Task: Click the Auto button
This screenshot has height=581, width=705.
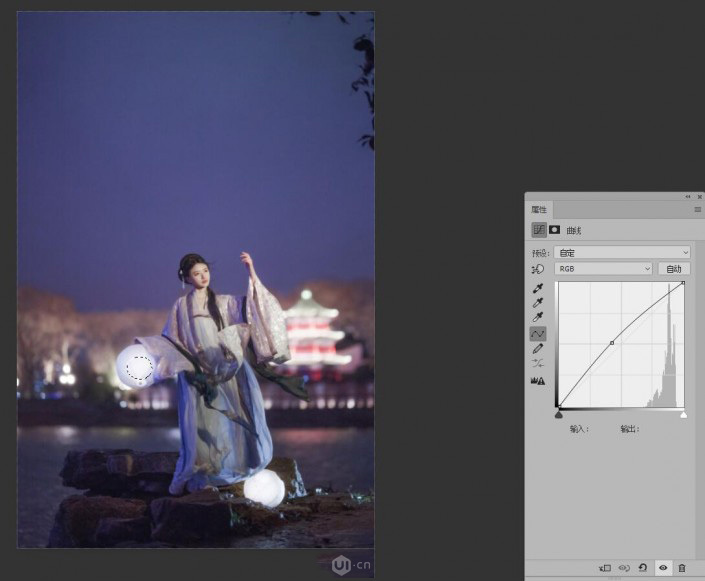Action: [674, 269]
